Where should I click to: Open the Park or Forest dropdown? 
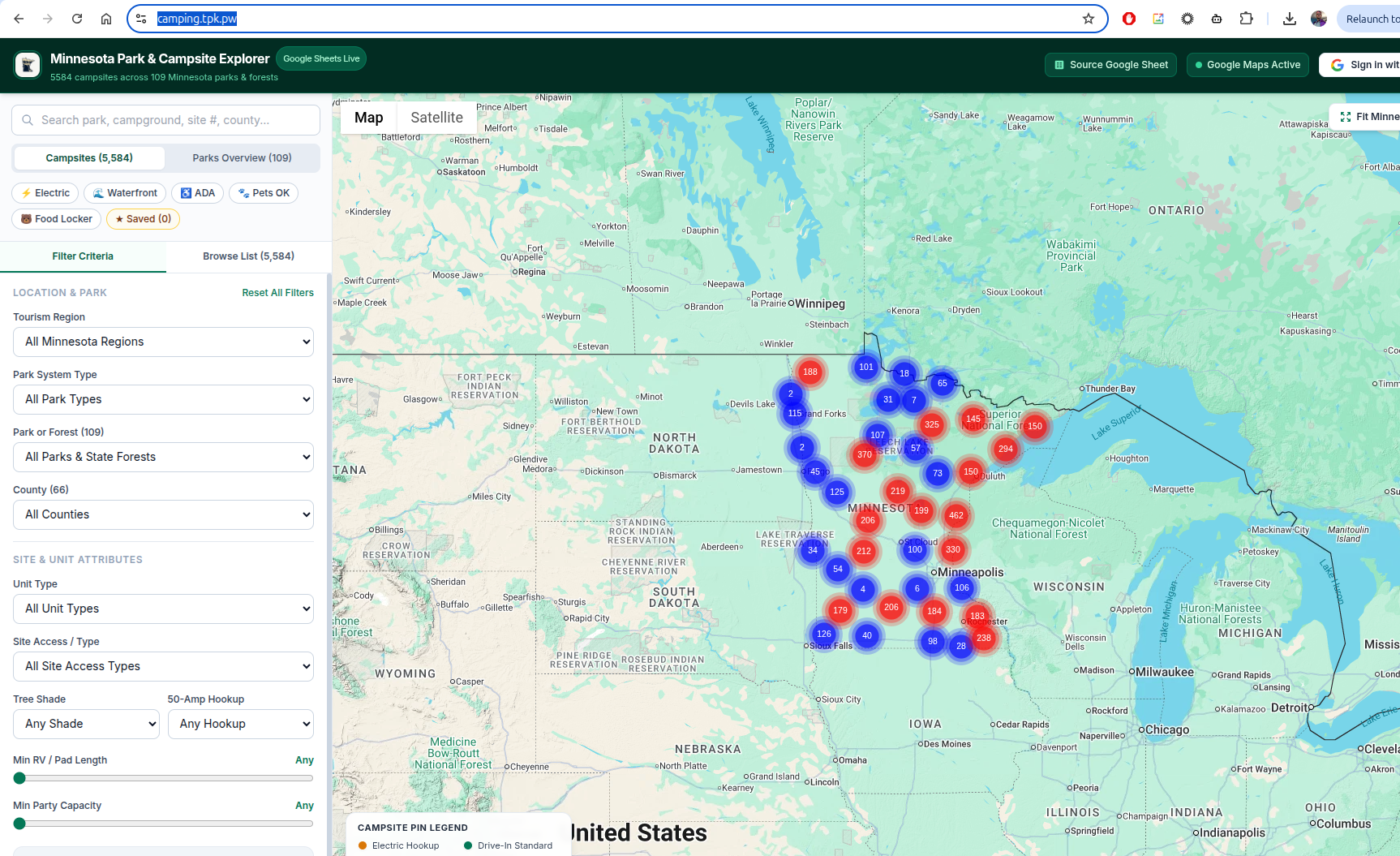(x=163, y=457)
